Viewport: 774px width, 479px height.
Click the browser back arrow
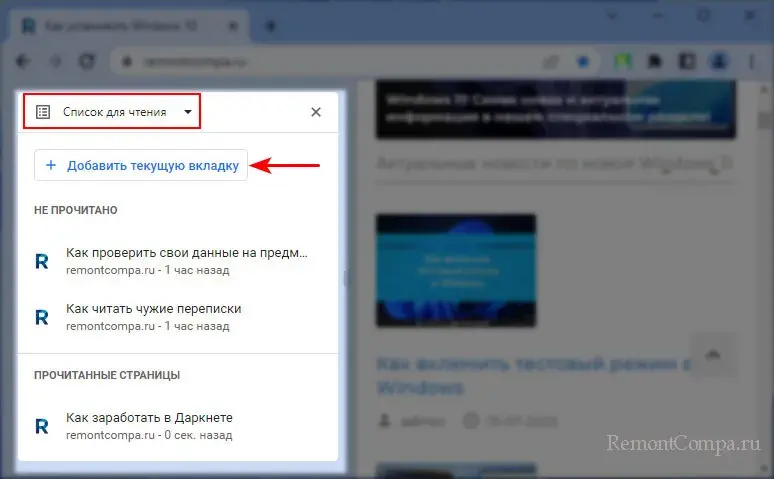pos(24,60)
